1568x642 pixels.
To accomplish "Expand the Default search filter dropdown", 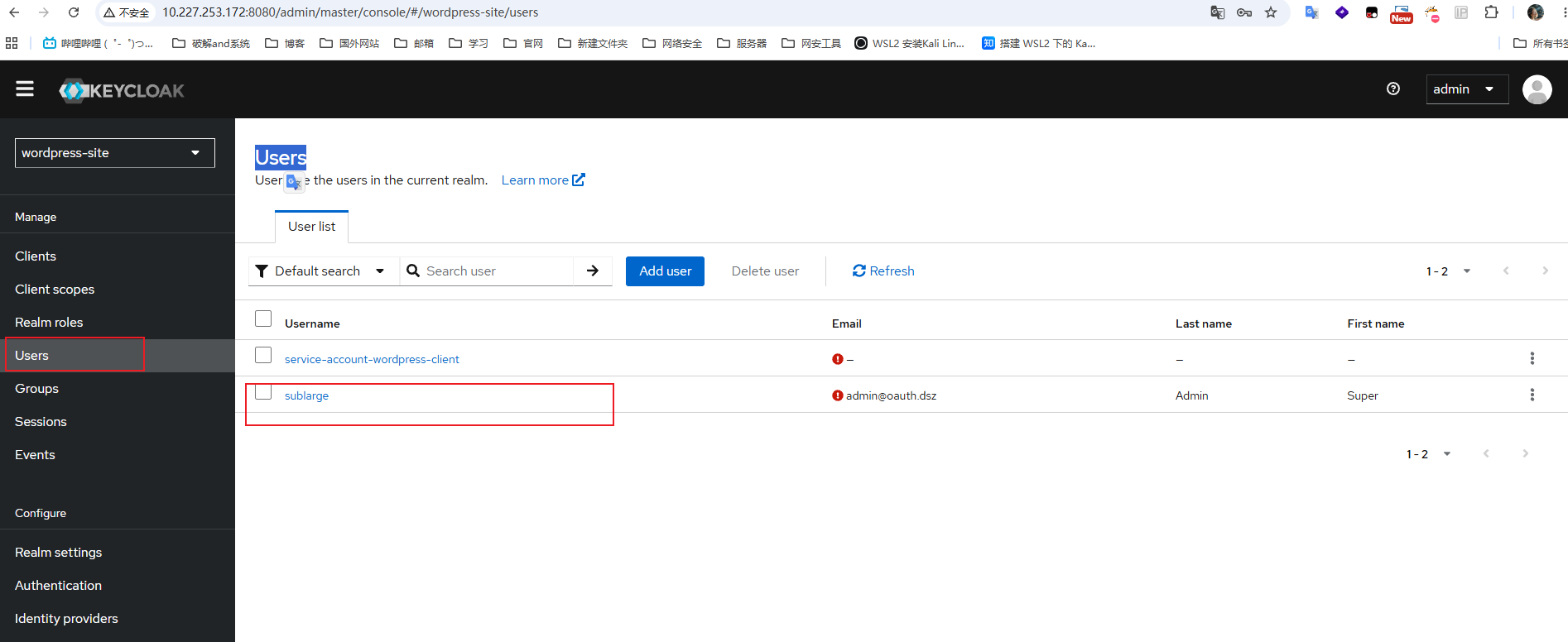I will [324, 271].
